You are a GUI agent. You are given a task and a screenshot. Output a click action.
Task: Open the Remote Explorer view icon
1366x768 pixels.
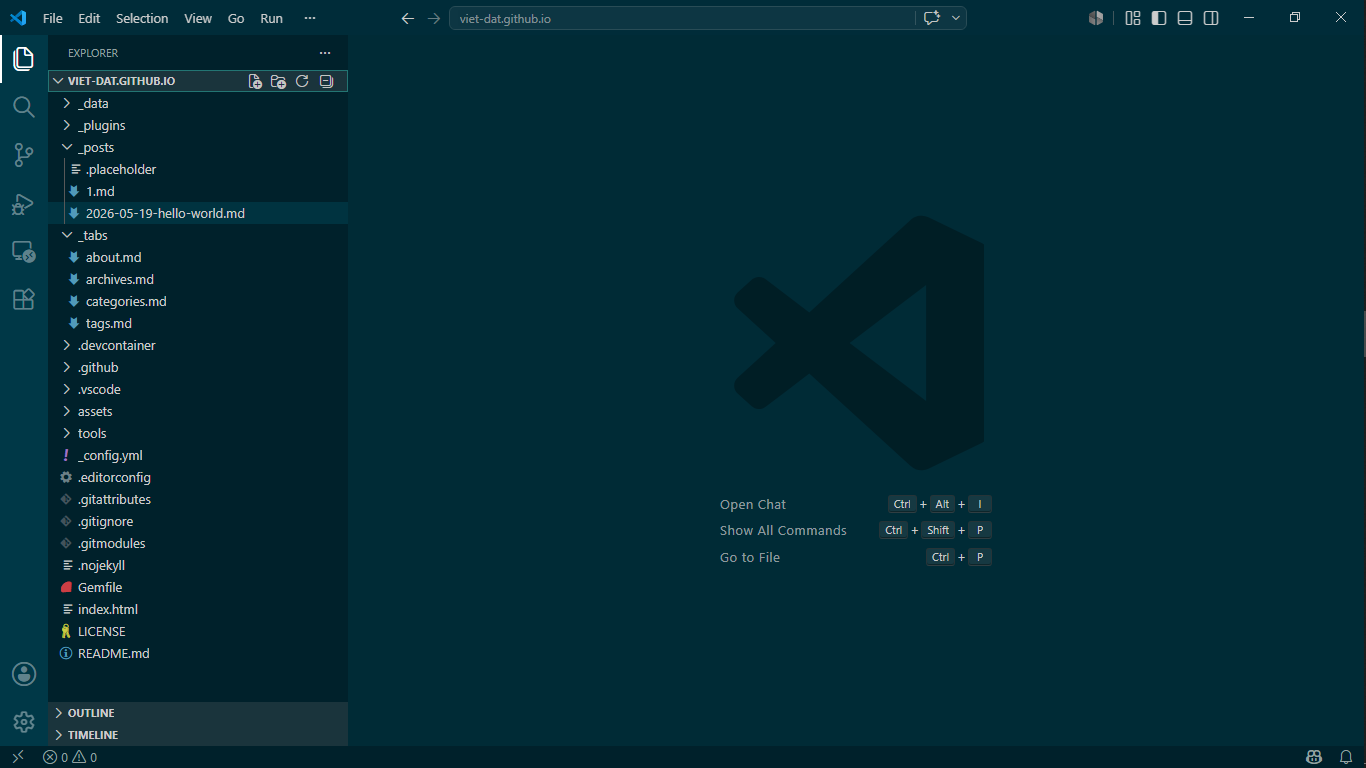coord(24,251)
